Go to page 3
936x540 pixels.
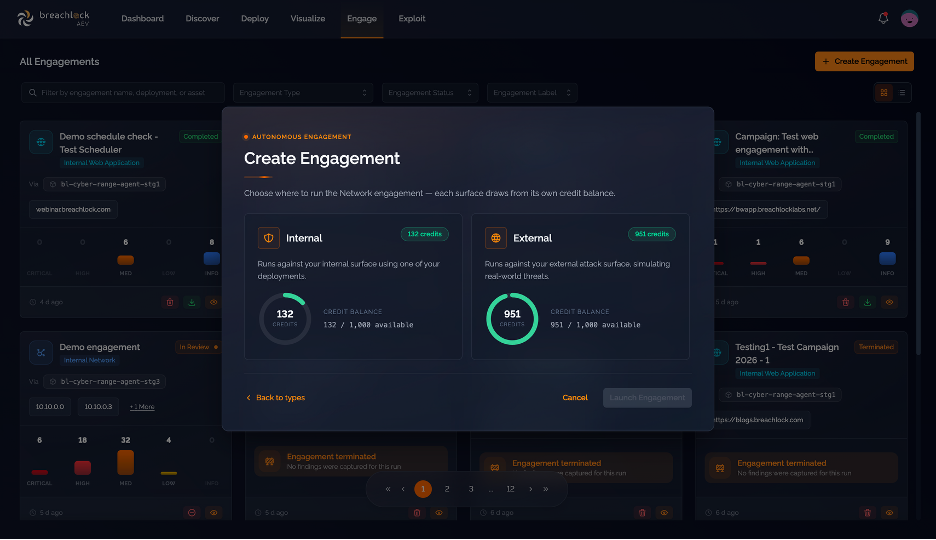click(x=471, y=489)
